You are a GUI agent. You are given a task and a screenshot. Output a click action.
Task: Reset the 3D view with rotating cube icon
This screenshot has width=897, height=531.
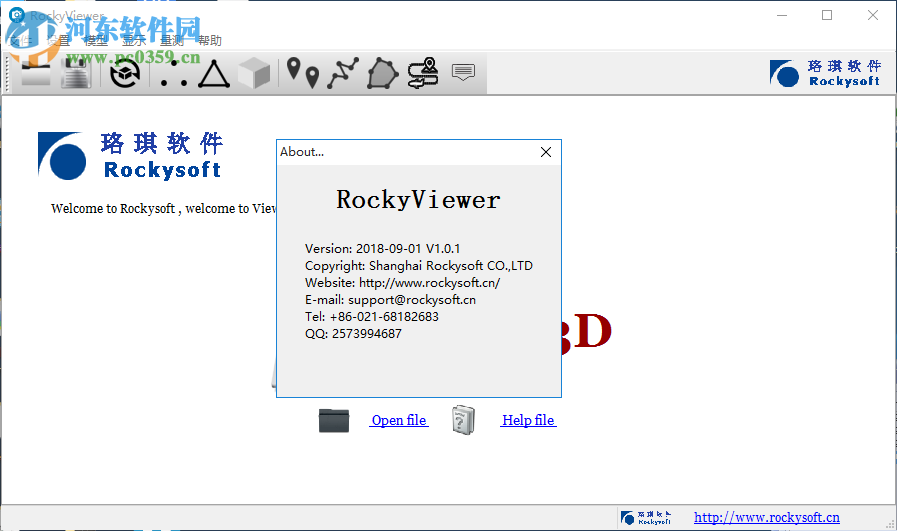(x=125, y=74)
